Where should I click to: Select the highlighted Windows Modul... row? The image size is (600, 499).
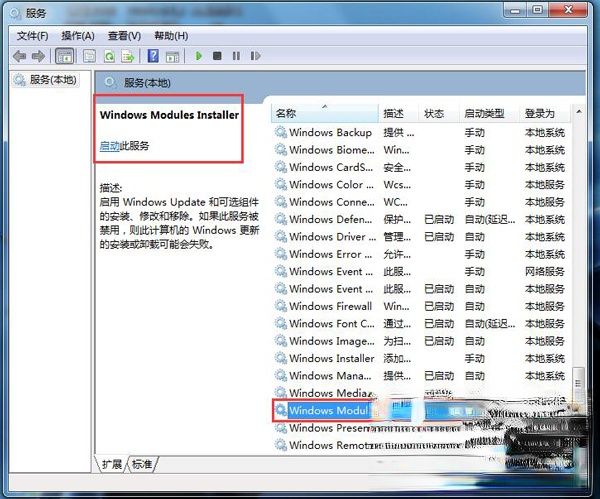(421, 411)
